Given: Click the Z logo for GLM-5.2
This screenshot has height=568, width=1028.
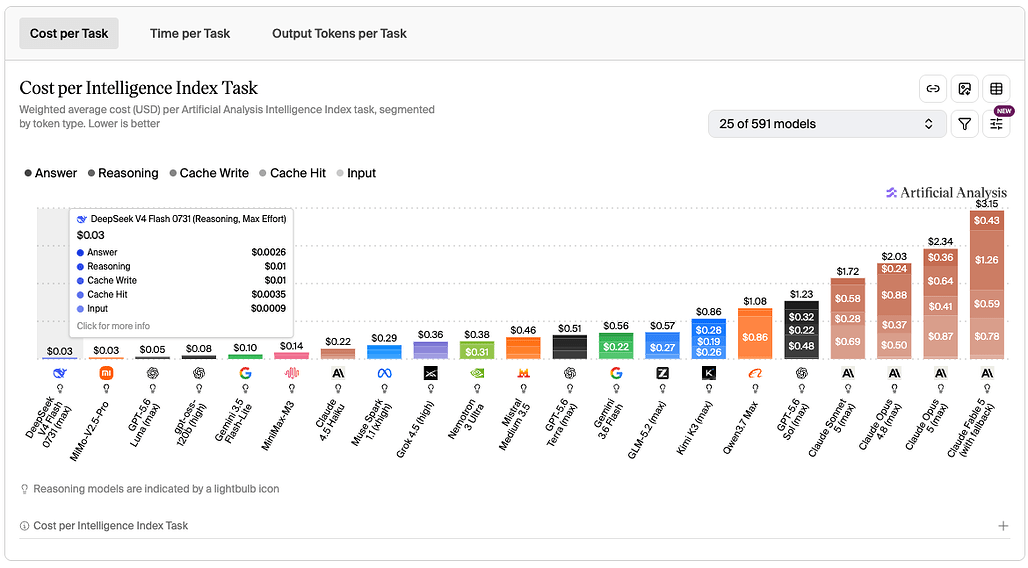Looking at the screenshot, I should [x=662, y=373].
